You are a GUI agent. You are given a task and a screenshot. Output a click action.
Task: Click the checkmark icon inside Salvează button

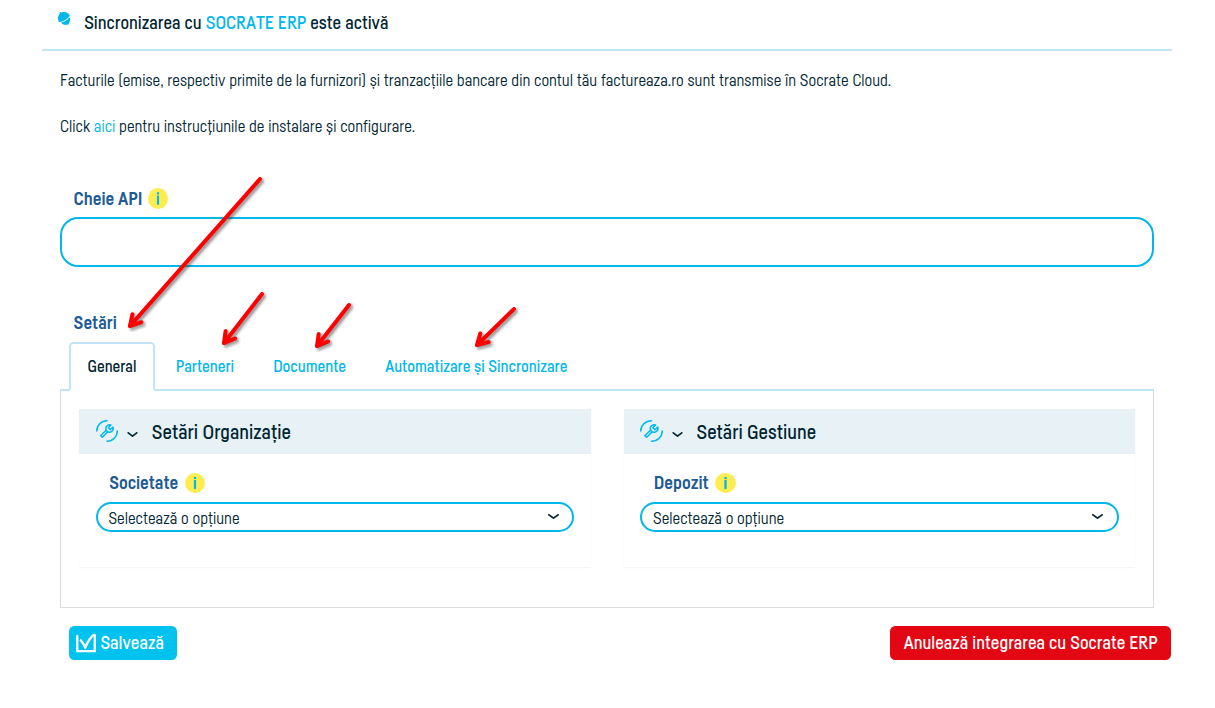click(x=87, y=642)
